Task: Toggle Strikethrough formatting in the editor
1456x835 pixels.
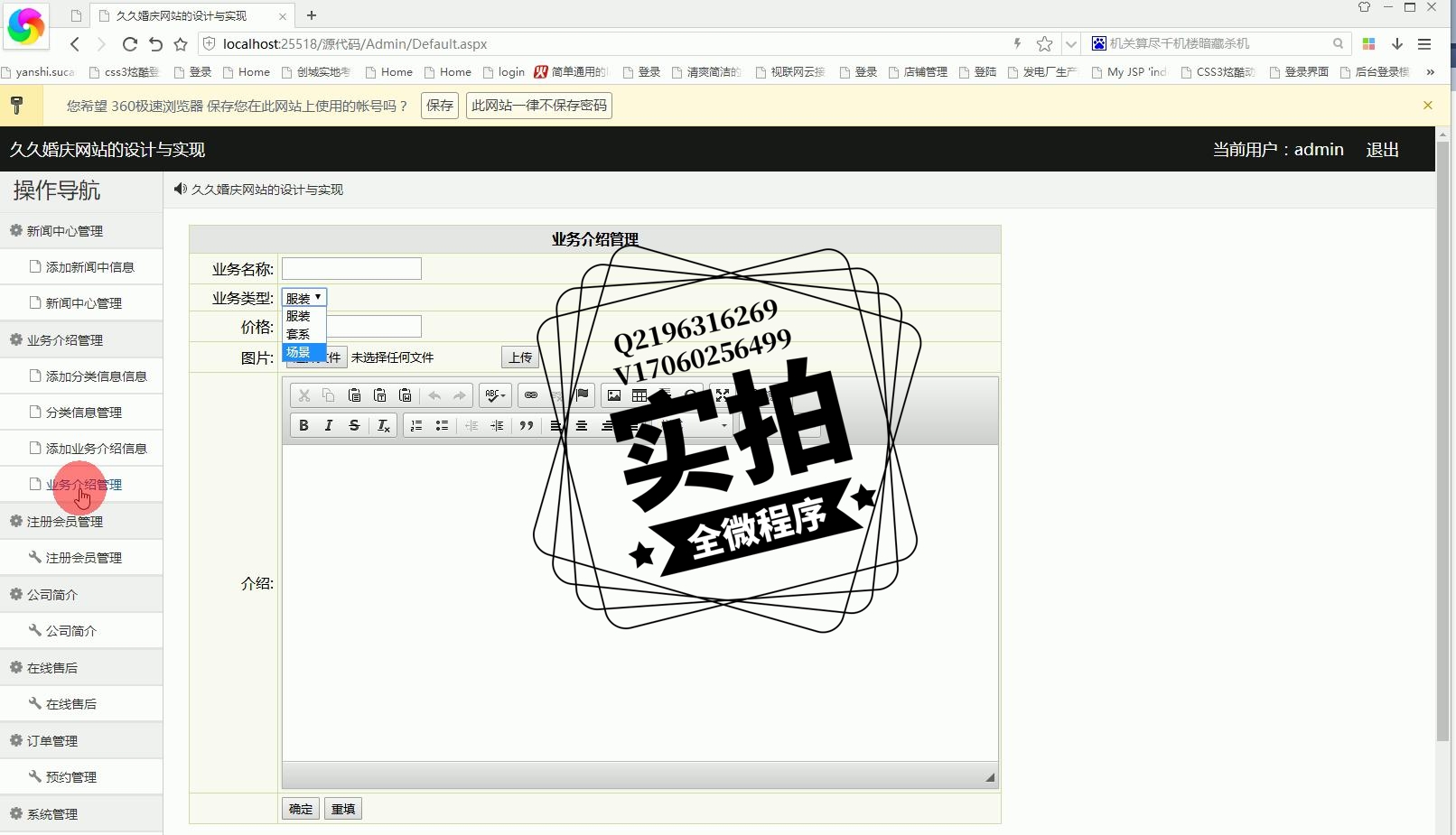Action: tap(354, 426)
